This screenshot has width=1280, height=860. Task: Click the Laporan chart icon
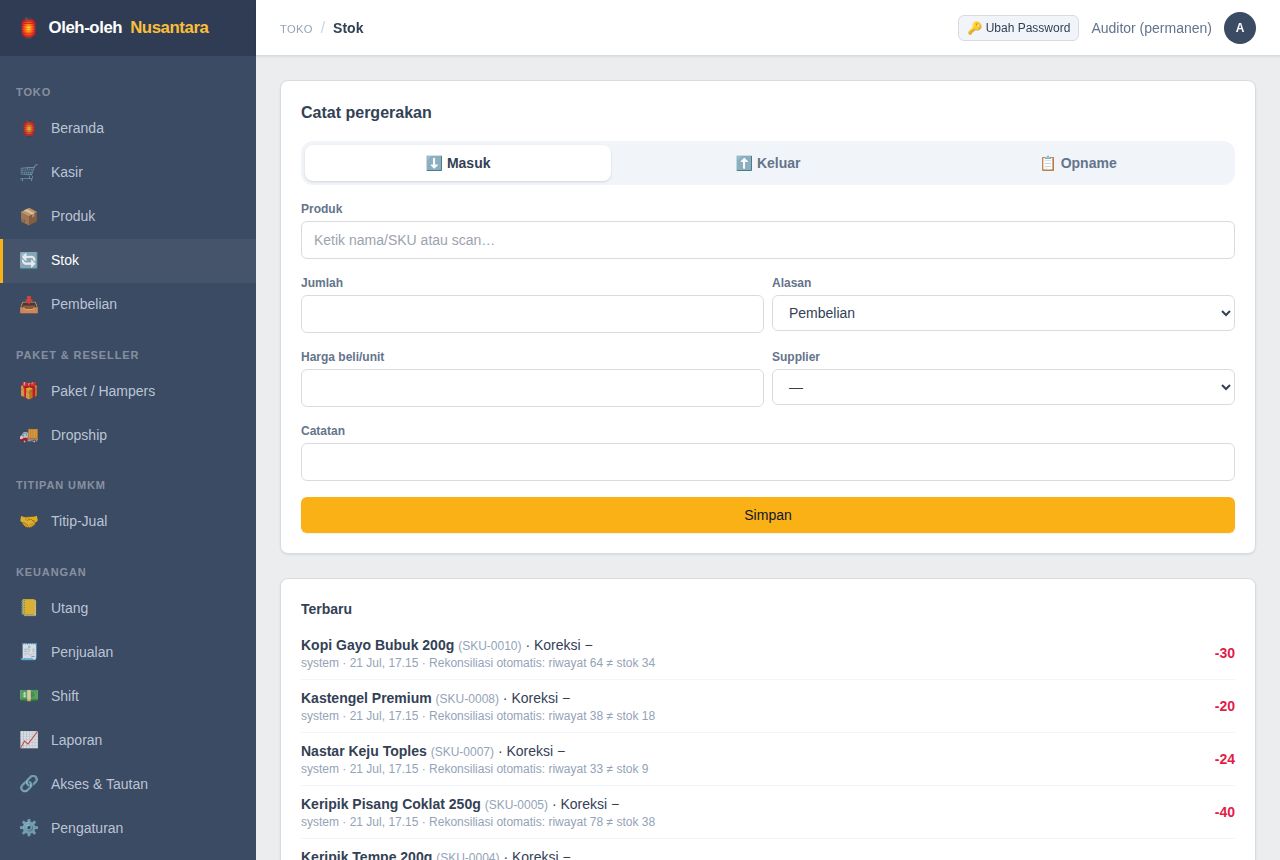[x=29, y=740]
